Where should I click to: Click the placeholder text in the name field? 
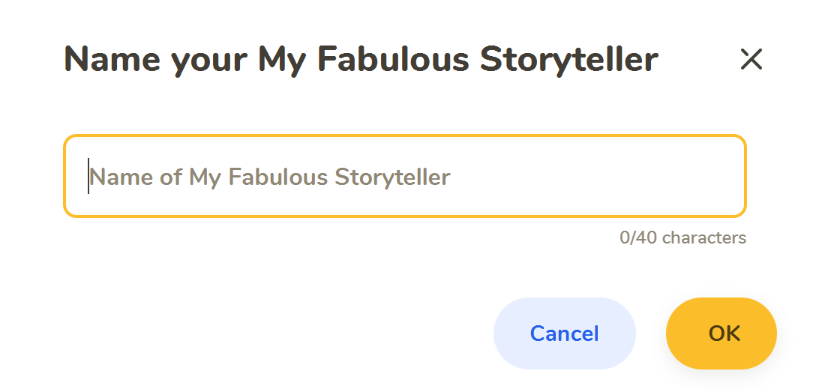coord(270,178)
